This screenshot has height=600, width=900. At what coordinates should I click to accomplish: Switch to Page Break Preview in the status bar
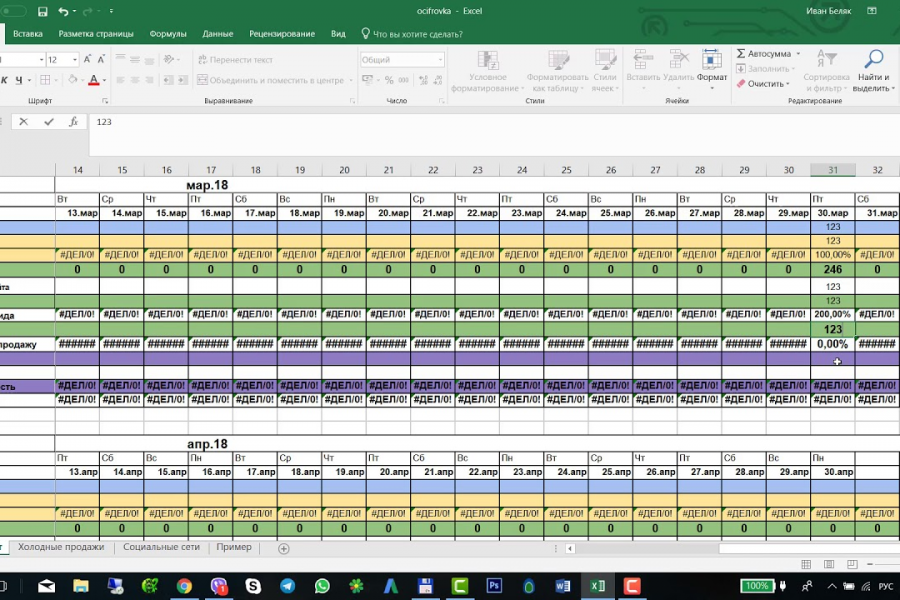pyautogui.click(x=852, y=564)
